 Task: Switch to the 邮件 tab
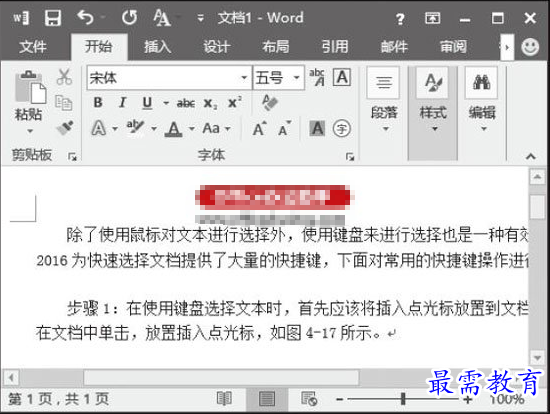pyautogui.click(x=394, y=47)
